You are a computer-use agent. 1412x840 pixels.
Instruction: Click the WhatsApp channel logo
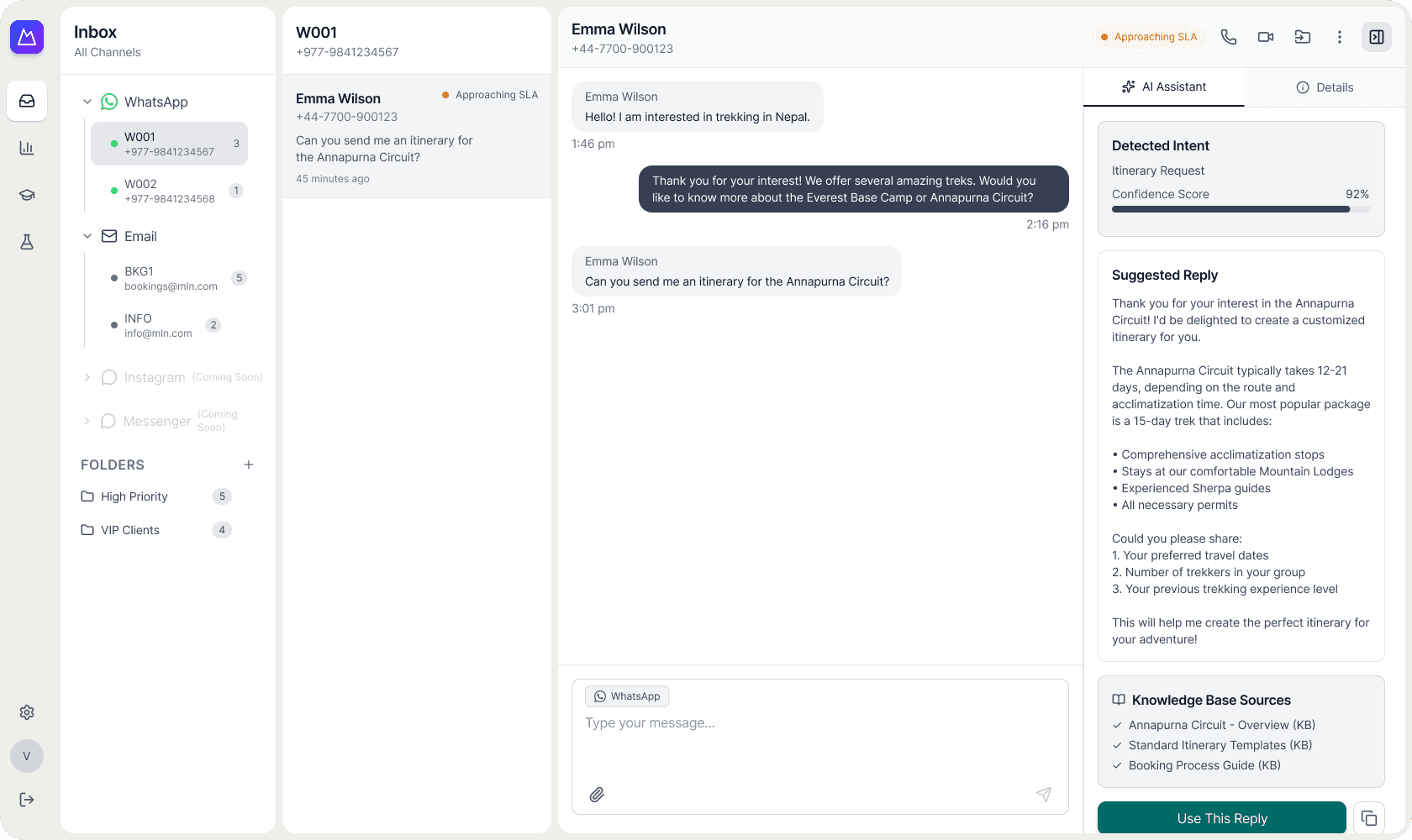tap(109, 102)
